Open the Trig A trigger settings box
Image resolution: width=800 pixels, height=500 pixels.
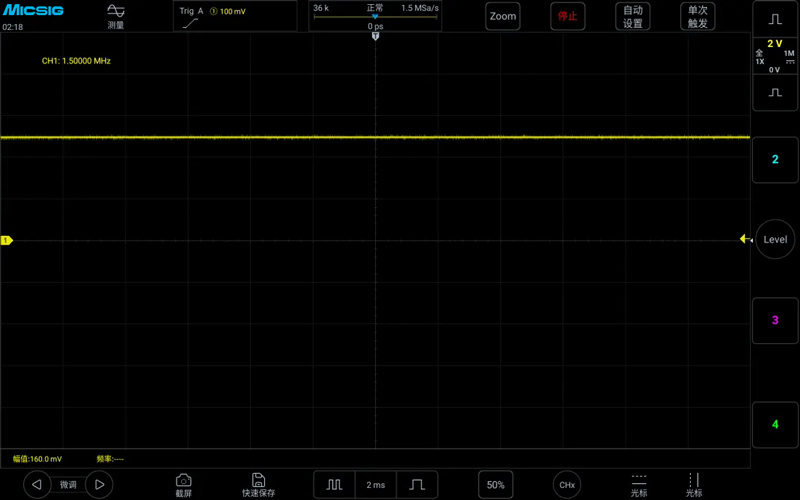click(x=235, y=16)
